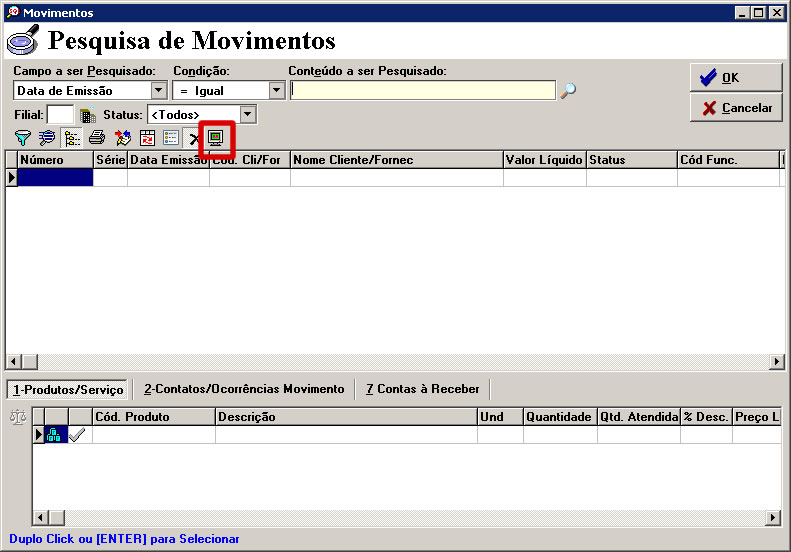Click the monitor icon highlighted in red
Image resolution: width=791 pixels, height=552 pixels.
pos(215,137)
